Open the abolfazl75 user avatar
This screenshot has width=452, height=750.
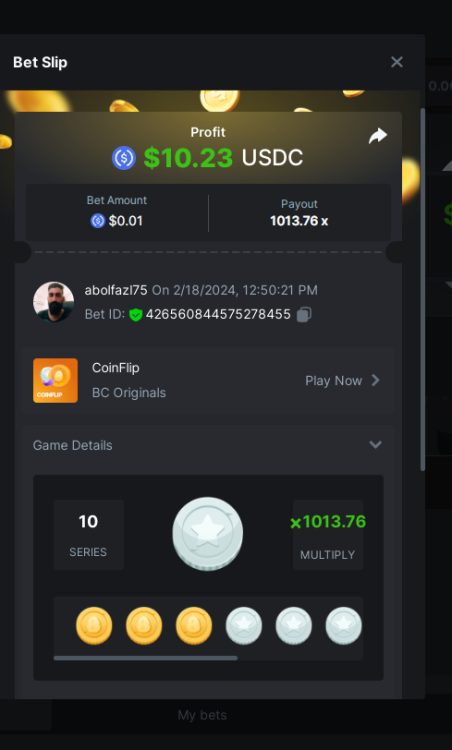[54, 302]
